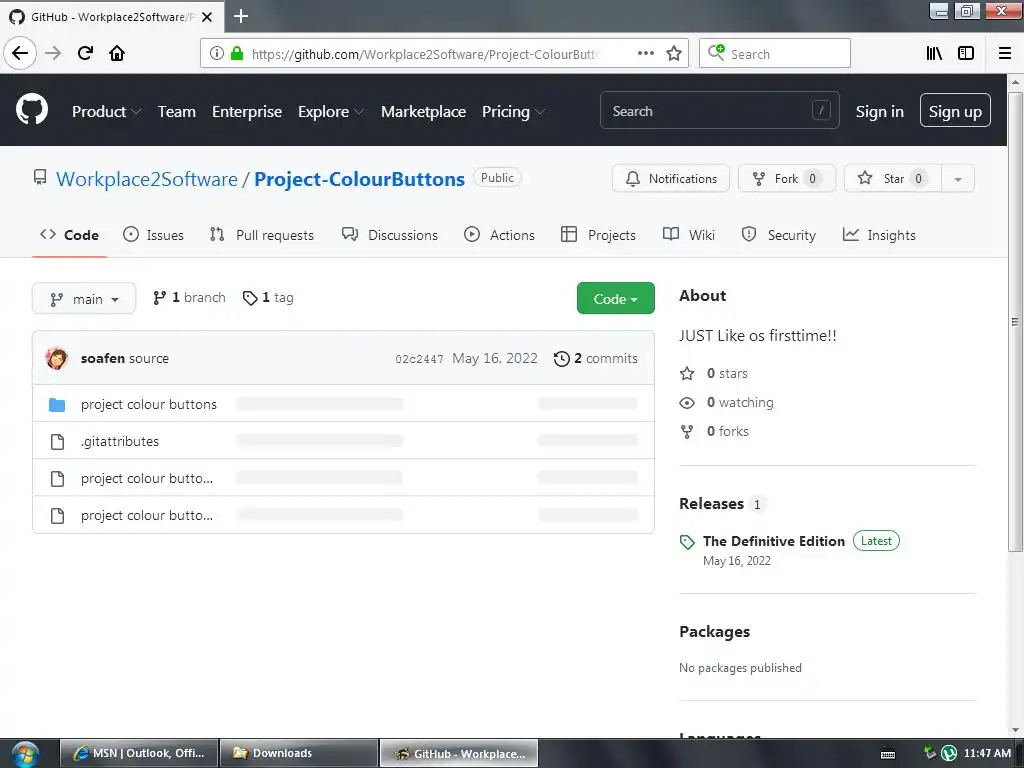
Task: Open the browser library icon
Action: coord(934,53)
